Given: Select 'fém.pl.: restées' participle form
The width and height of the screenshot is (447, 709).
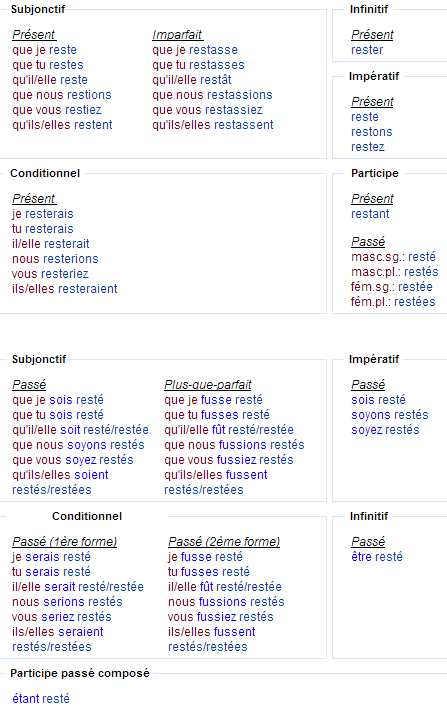Looking at the screenshot, I should 393,302.
